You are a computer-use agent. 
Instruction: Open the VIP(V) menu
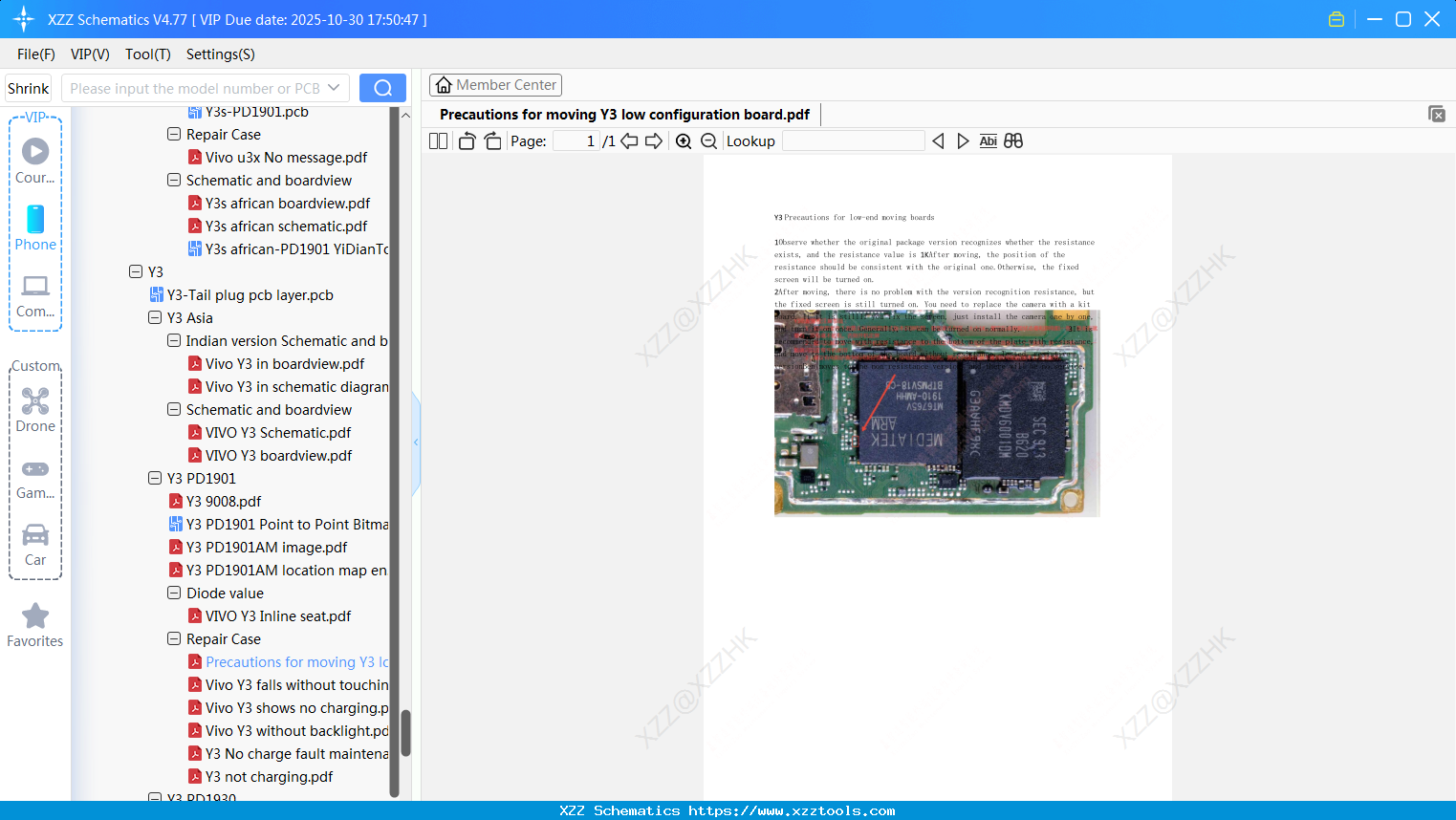(89, 54)
